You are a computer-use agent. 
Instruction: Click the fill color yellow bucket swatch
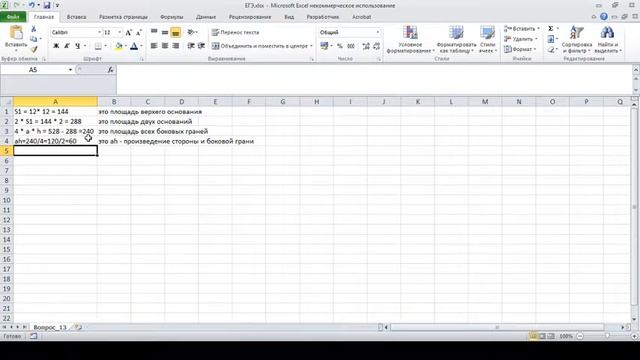tap(118, 46)
